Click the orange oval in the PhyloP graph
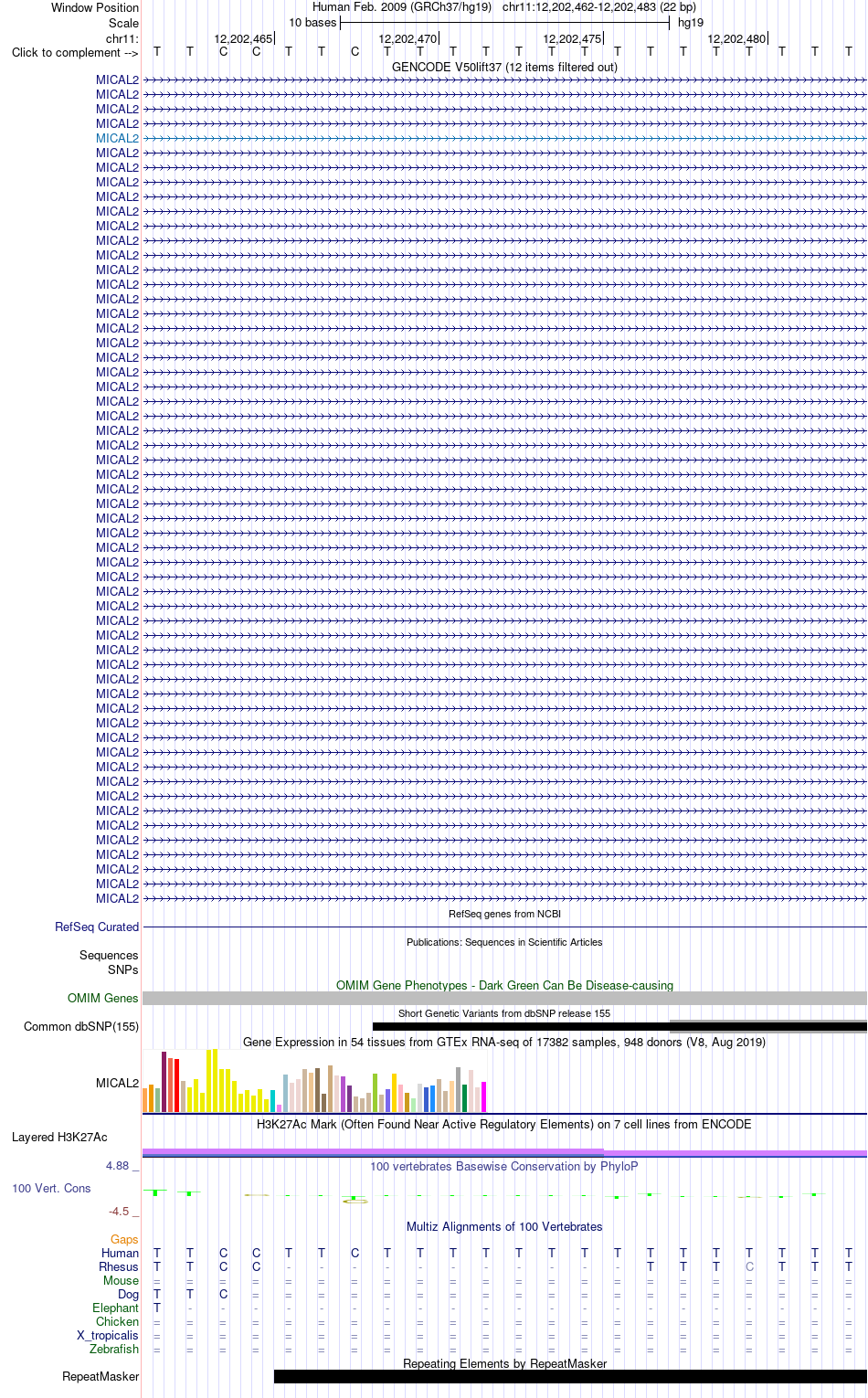868x1398 pixels. point(355,1201)
